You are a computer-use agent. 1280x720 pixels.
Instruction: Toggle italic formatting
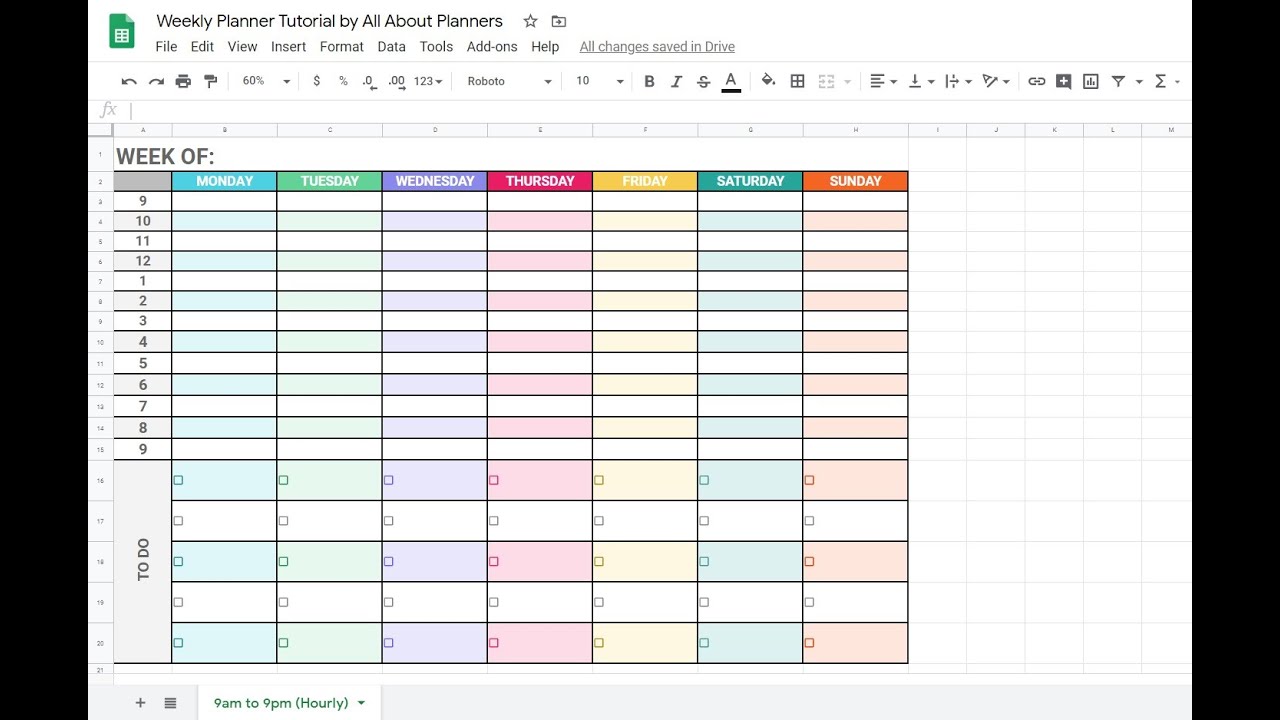point(676,81)
